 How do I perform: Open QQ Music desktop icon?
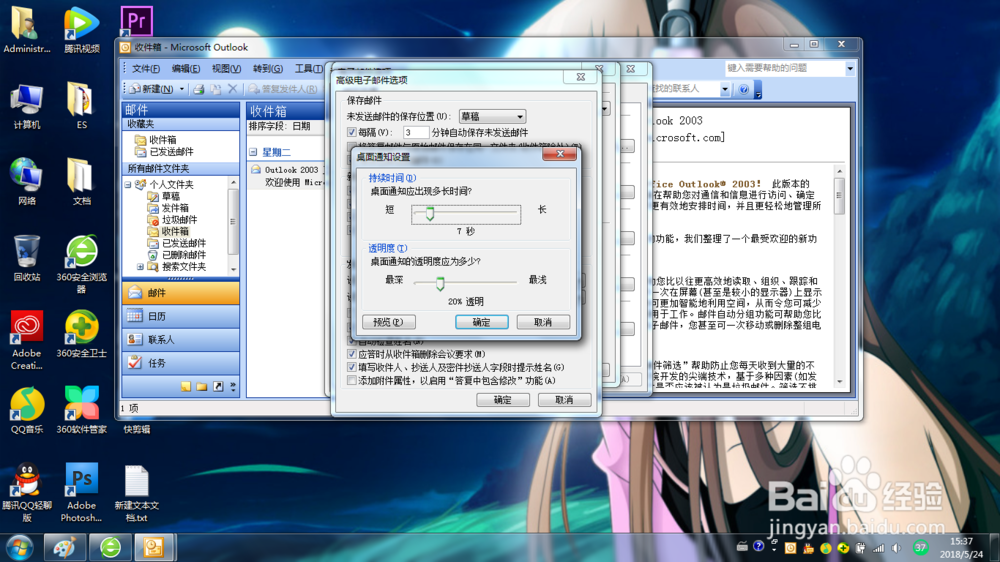(27, 410)
